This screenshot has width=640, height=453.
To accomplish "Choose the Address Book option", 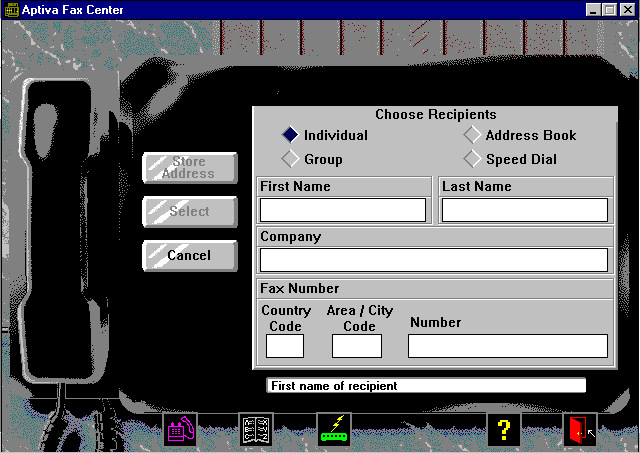I will pos(473,135).
